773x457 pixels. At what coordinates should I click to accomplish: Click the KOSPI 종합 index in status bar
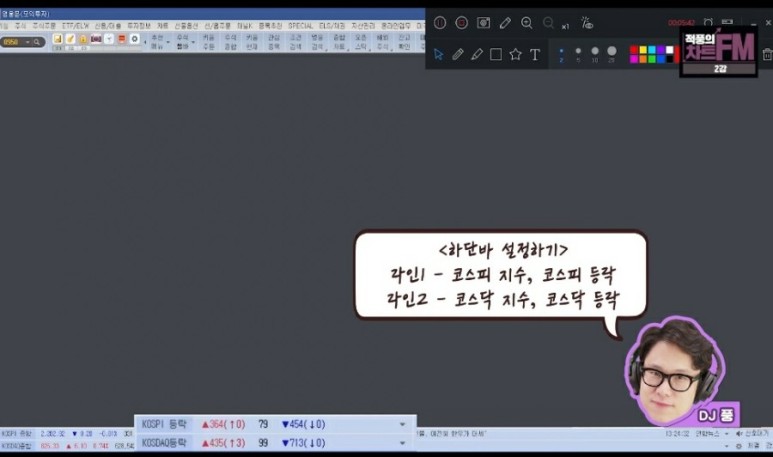16,434
